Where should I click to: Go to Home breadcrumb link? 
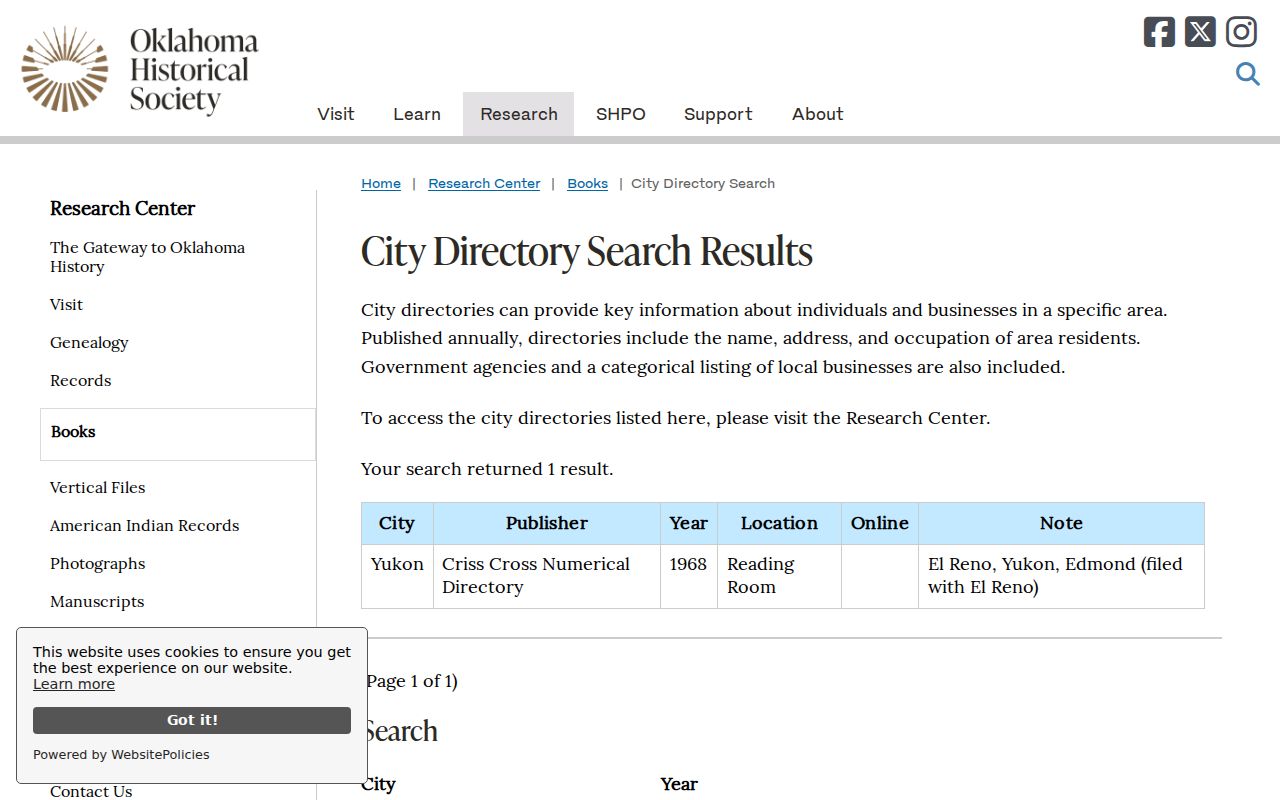click(x=381, y=183)
